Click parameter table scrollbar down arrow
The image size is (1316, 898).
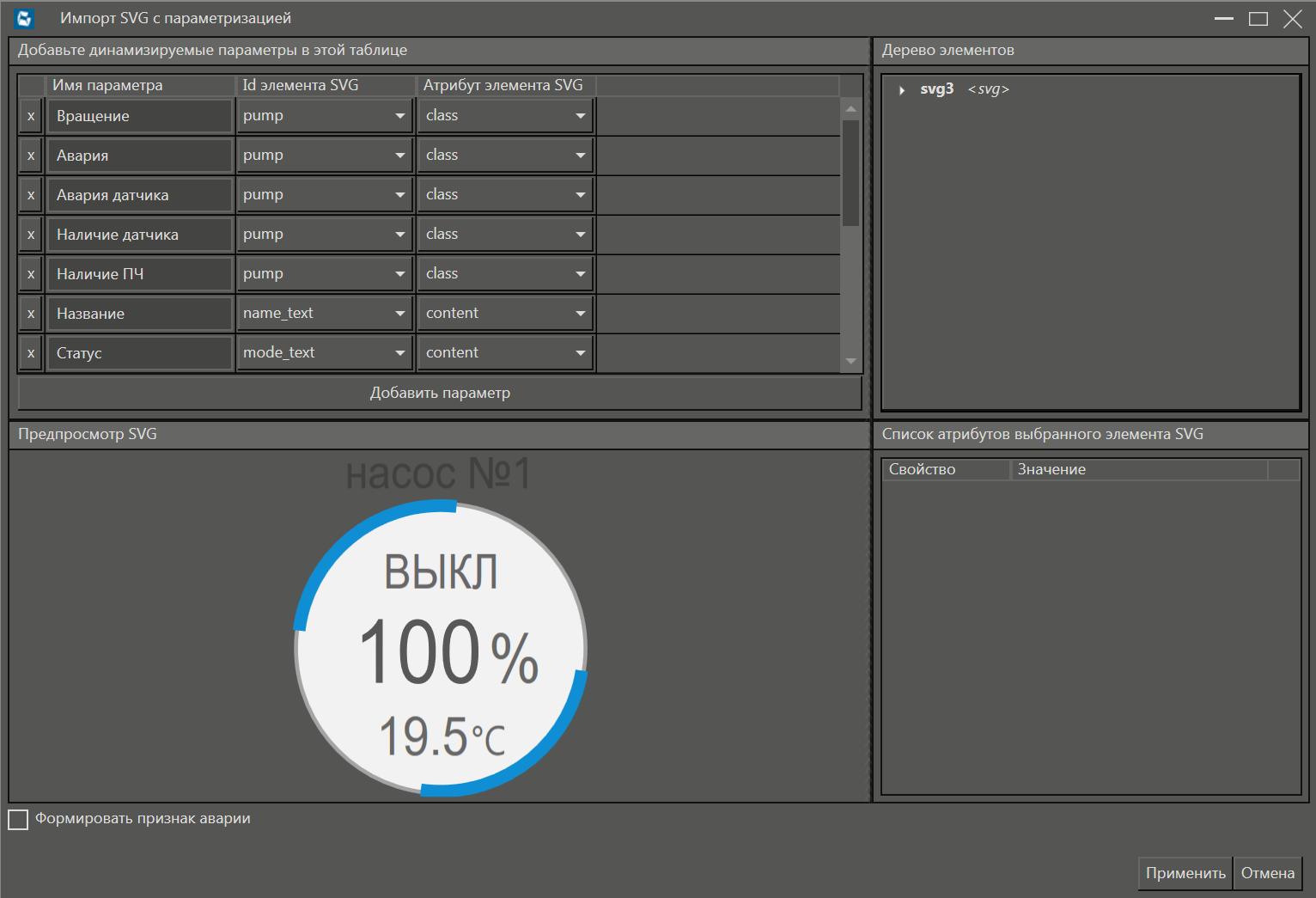point(851,361)
